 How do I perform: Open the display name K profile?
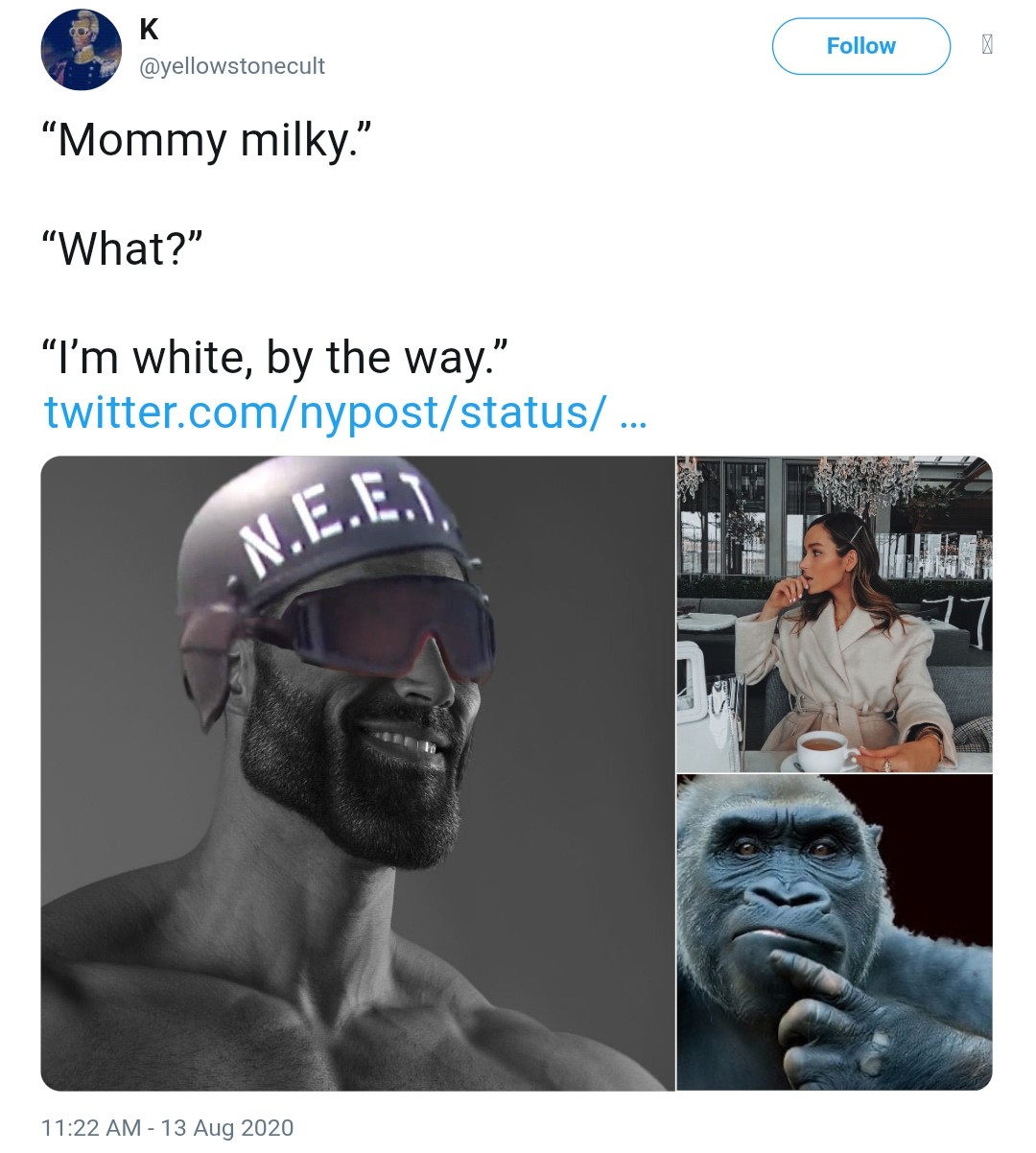[x=149, y=30]
